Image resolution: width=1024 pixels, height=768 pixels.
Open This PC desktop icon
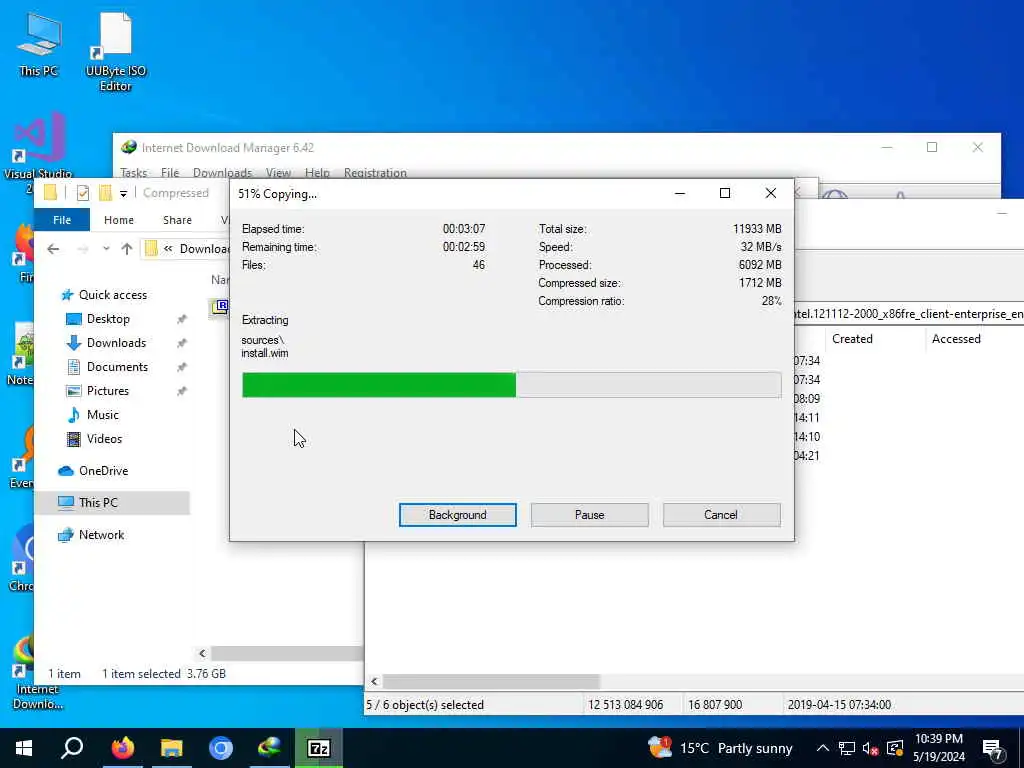[x=39, y=44]
